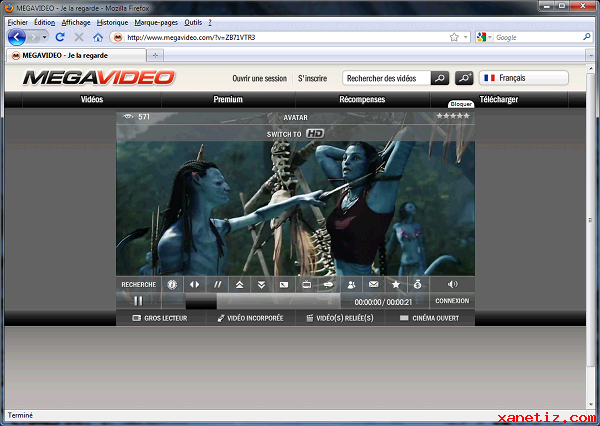Screen dimensions: 600x426
Task: Click the double down-arrow player icon
Action: (x=261, y=284)
